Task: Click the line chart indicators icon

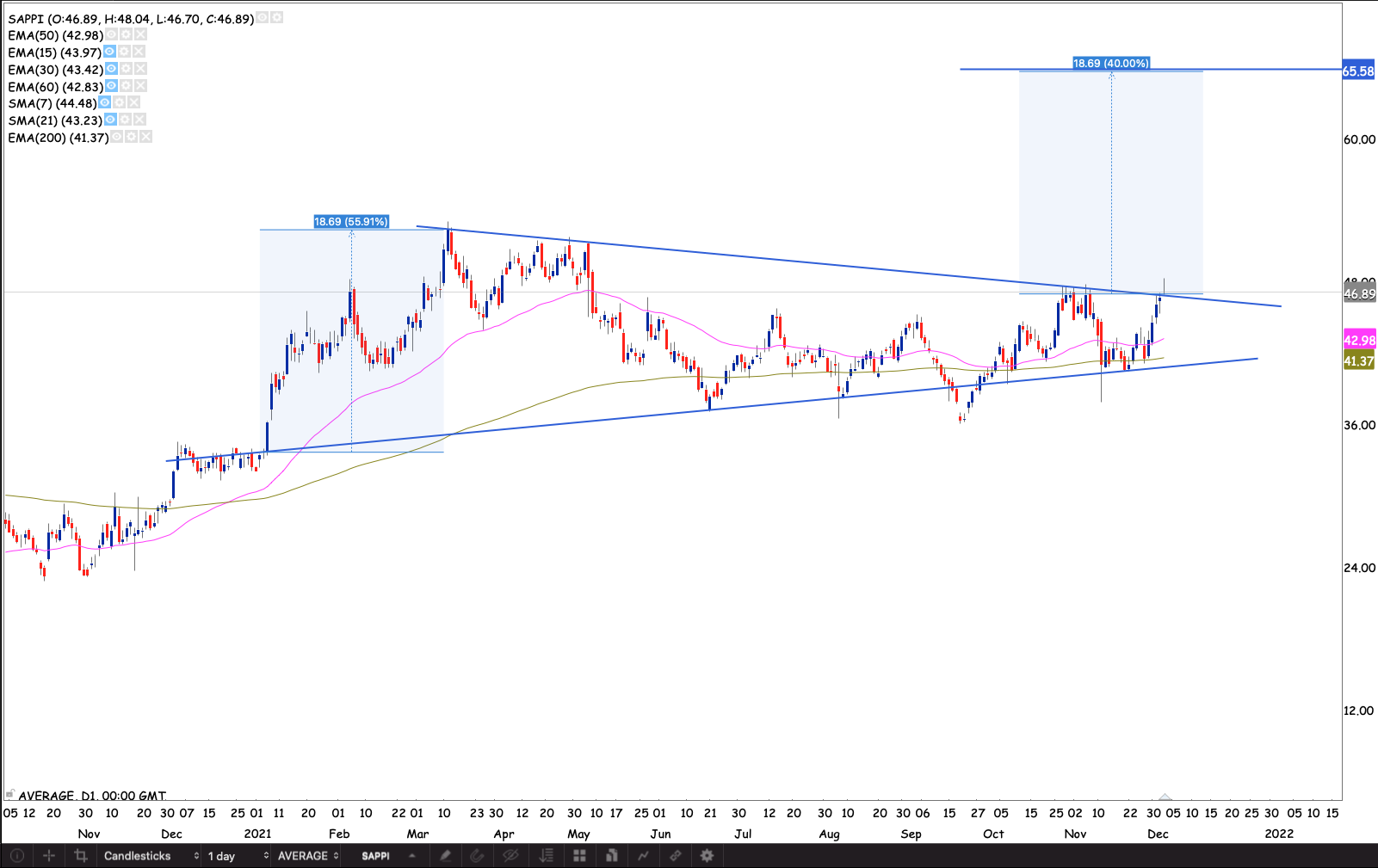Action: tap(643, 856)
